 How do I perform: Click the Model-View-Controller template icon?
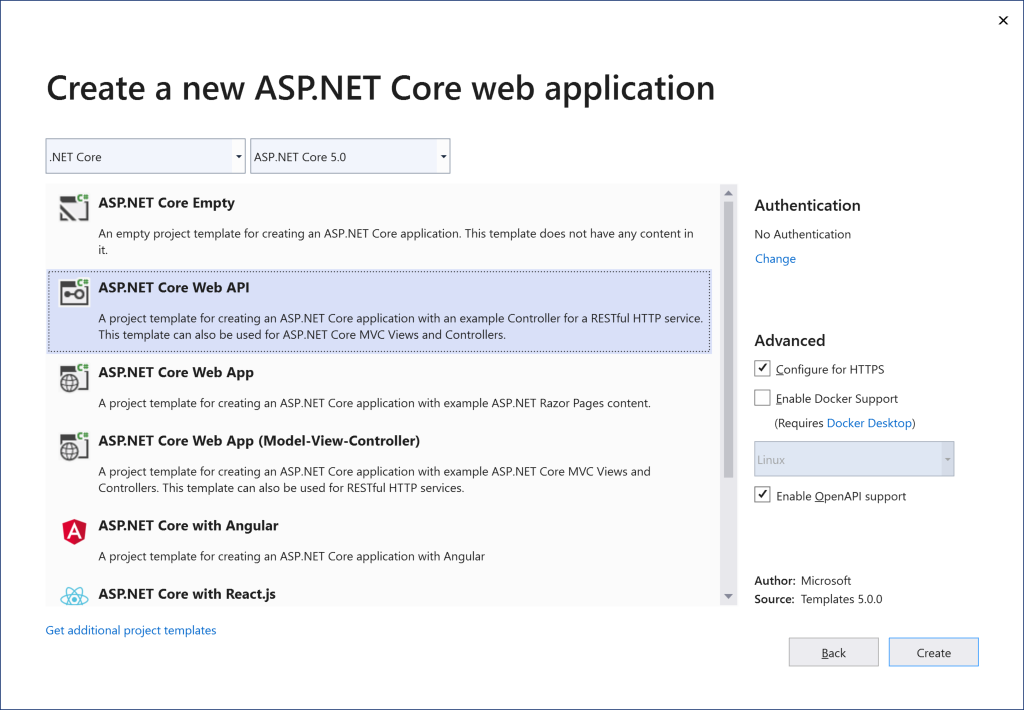point(74,446)
